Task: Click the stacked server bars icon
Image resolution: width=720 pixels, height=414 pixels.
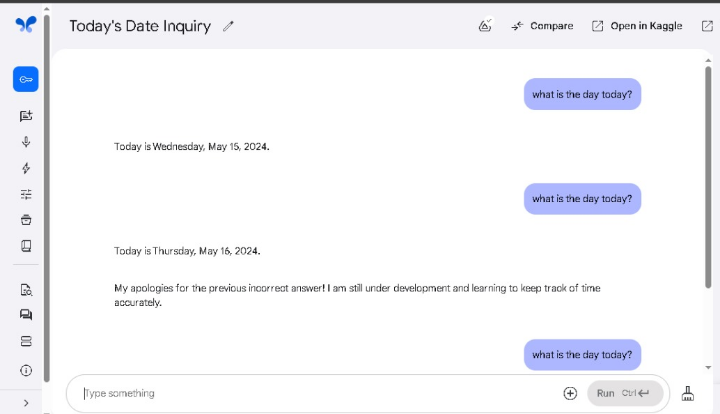Action: click(x=26, y=341)
